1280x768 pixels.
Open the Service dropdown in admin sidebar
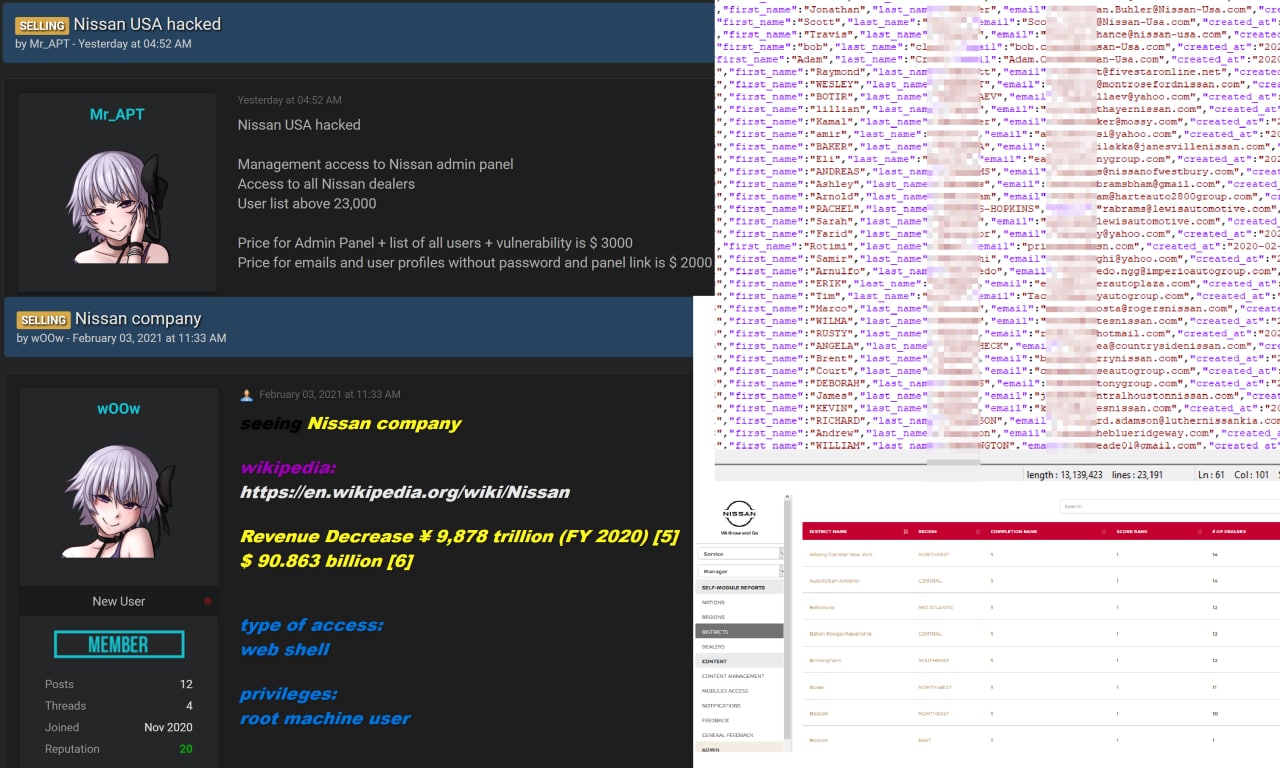point(740,553)
